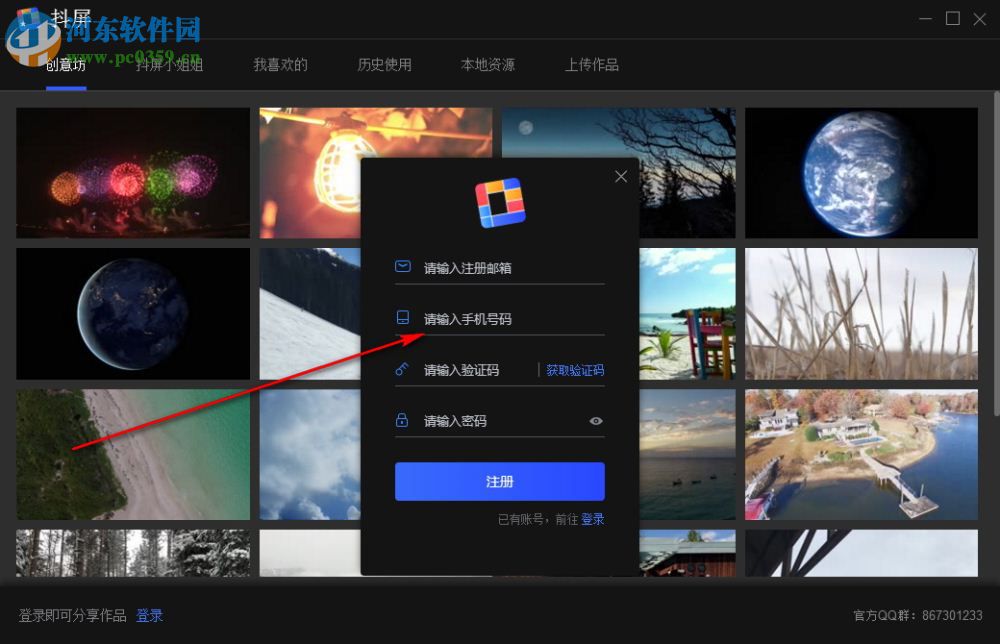
Task: Click the phone icon beside the mobile number field
Action: [x=402, y=317]
